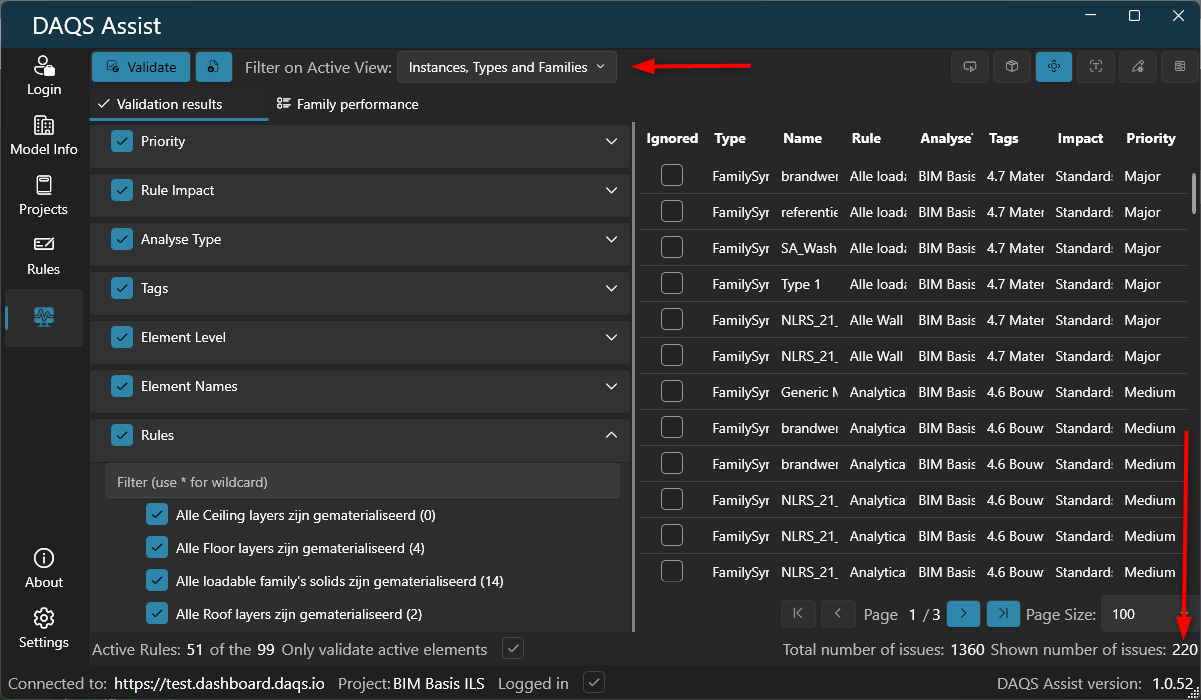The width and height of the screenshot is (1201, 700).
Task: Open the Login section in sidebar
Action: pyautogui.click(x=44, y=76)
